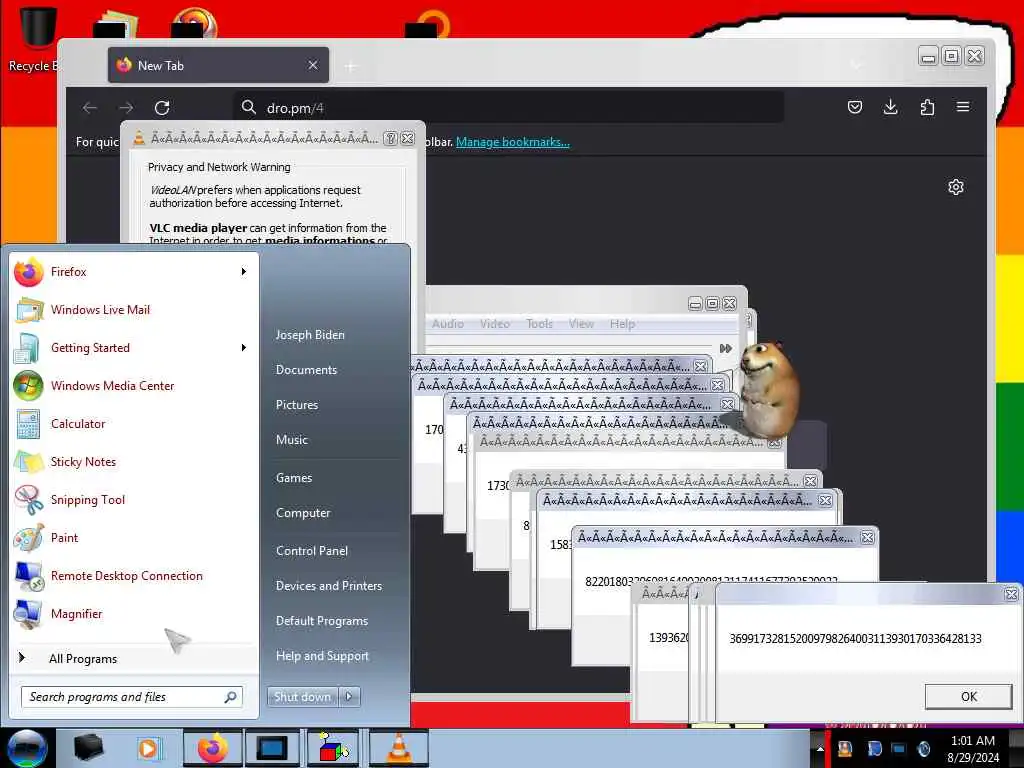Select the New Tab tab
This screenshot has width=1024, height=768.
[x=218, y=65]
